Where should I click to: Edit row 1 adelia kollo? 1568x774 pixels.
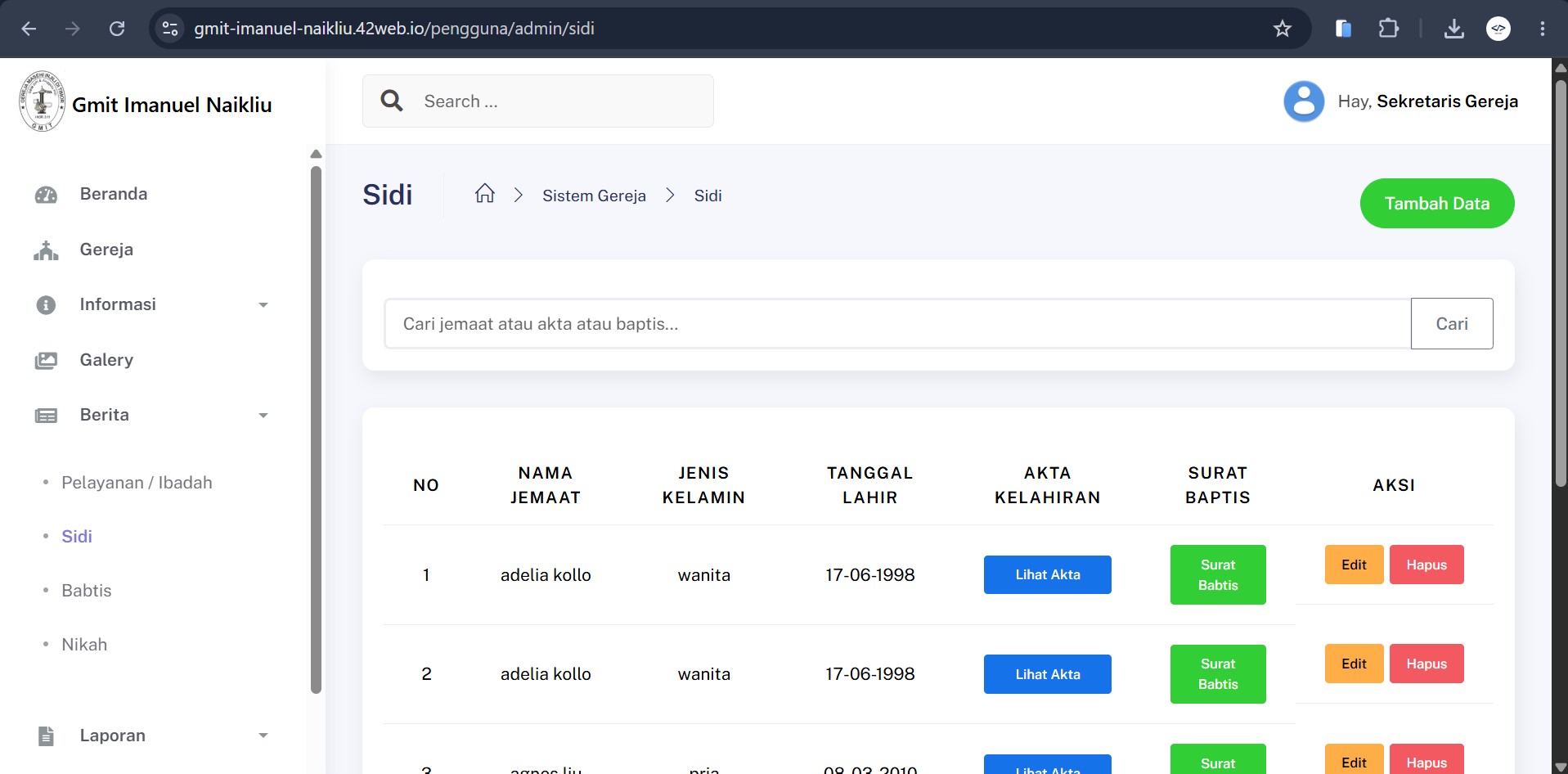(1355, 565)
